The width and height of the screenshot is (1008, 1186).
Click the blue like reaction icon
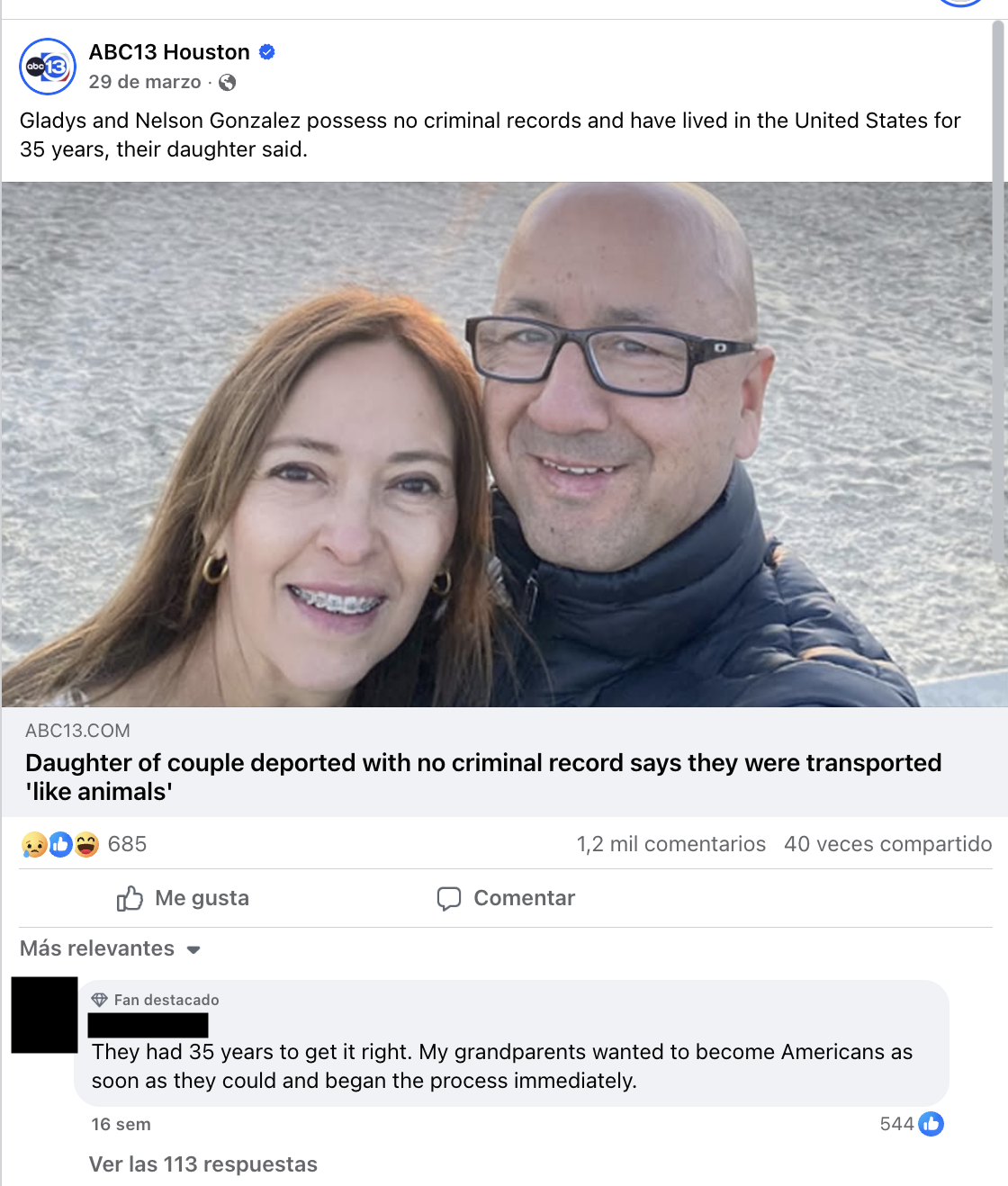[60, 845]
